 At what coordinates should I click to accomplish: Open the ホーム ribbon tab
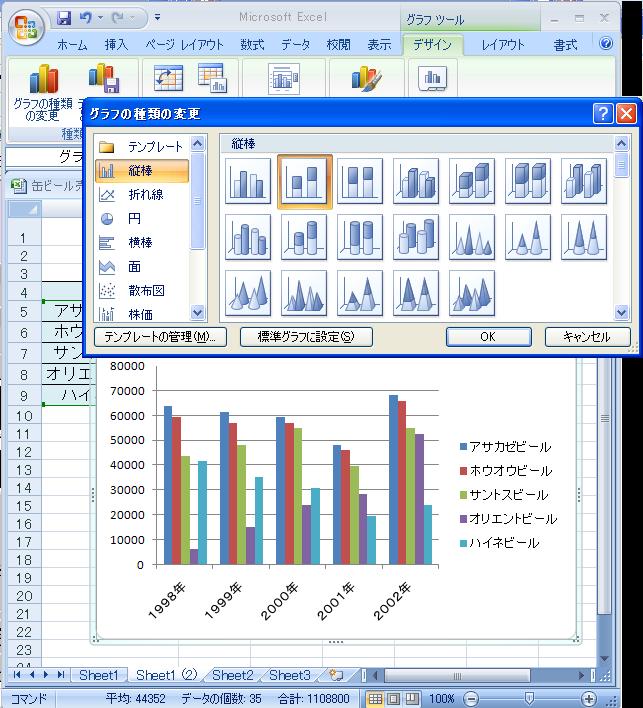pyautogui.click(x=72, y=44)
